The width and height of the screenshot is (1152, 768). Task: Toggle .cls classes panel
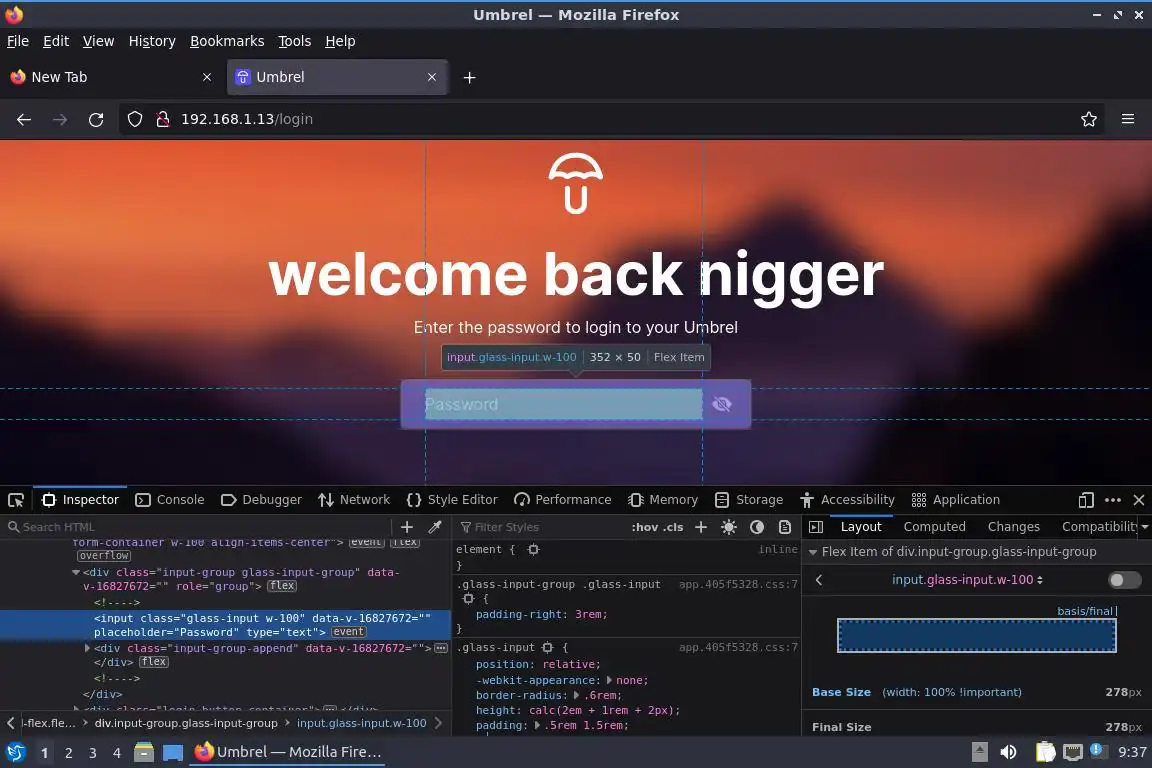(673, 527)
